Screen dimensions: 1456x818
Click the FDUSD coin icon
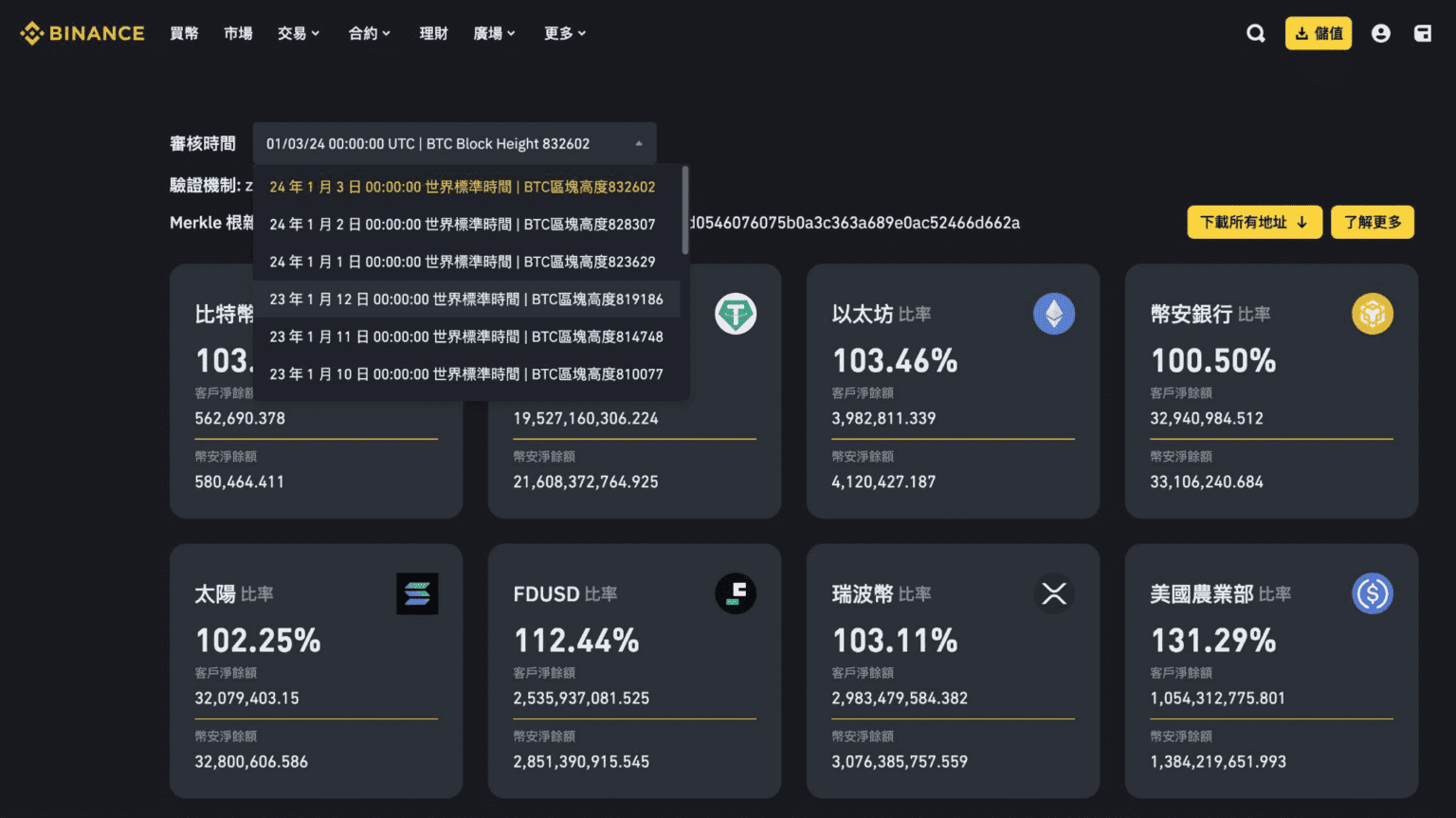coord(736,593)
